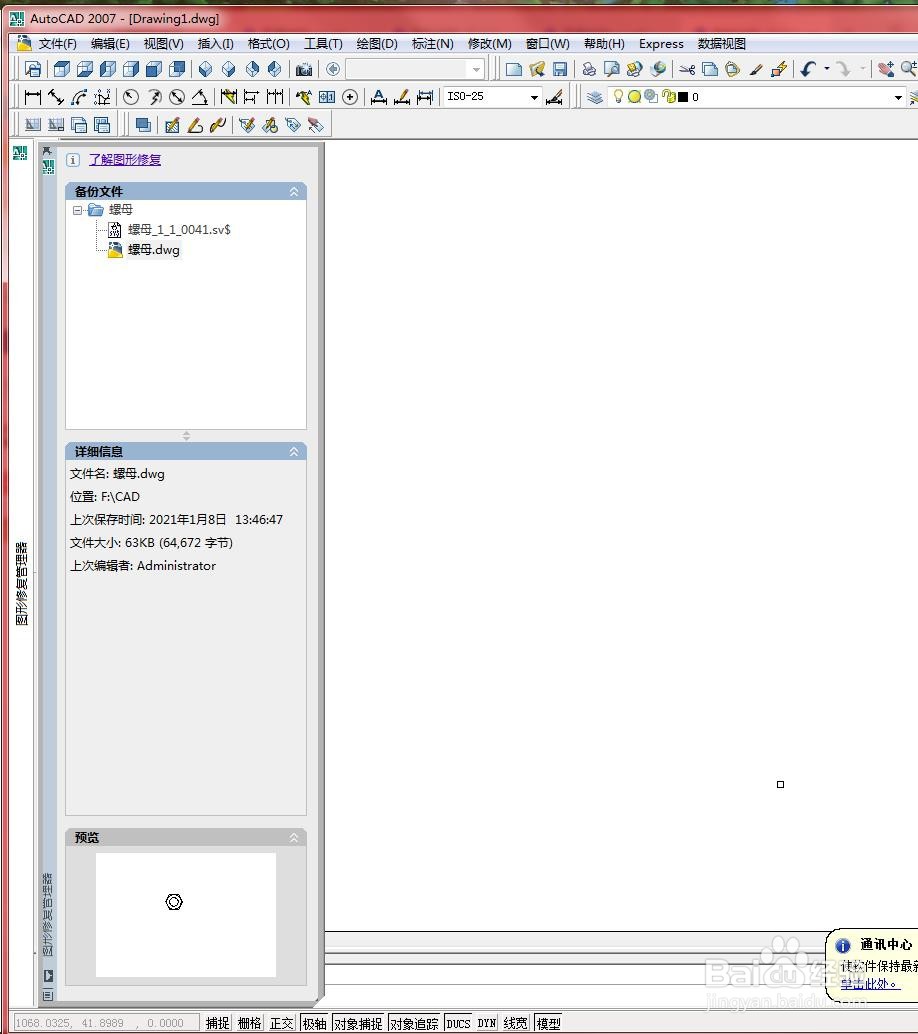918x1034 pixels.
Task: Click the Draw Order bring-to-front icon
Action: pos(143,125)
